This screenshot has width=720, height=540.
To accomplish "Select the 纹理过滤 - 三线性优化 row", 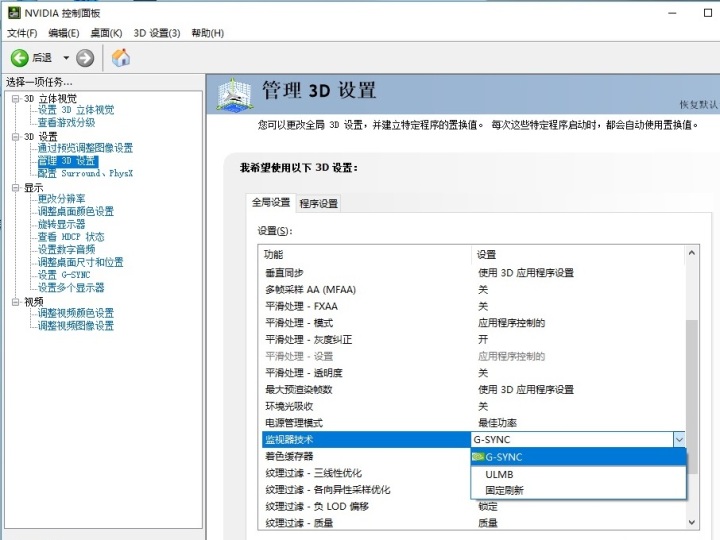I will 366,473.
